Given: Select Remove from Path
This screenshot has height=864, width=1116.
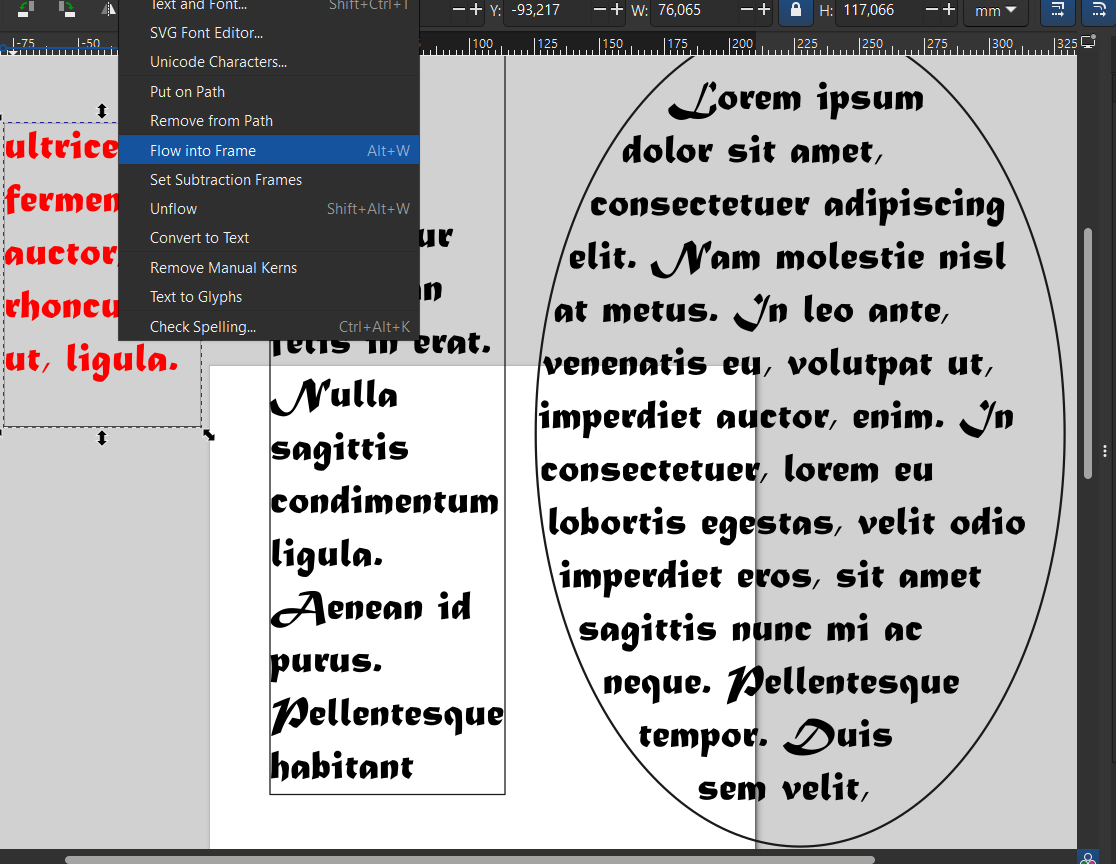Looking at the screenshot, I should point(269,121).
